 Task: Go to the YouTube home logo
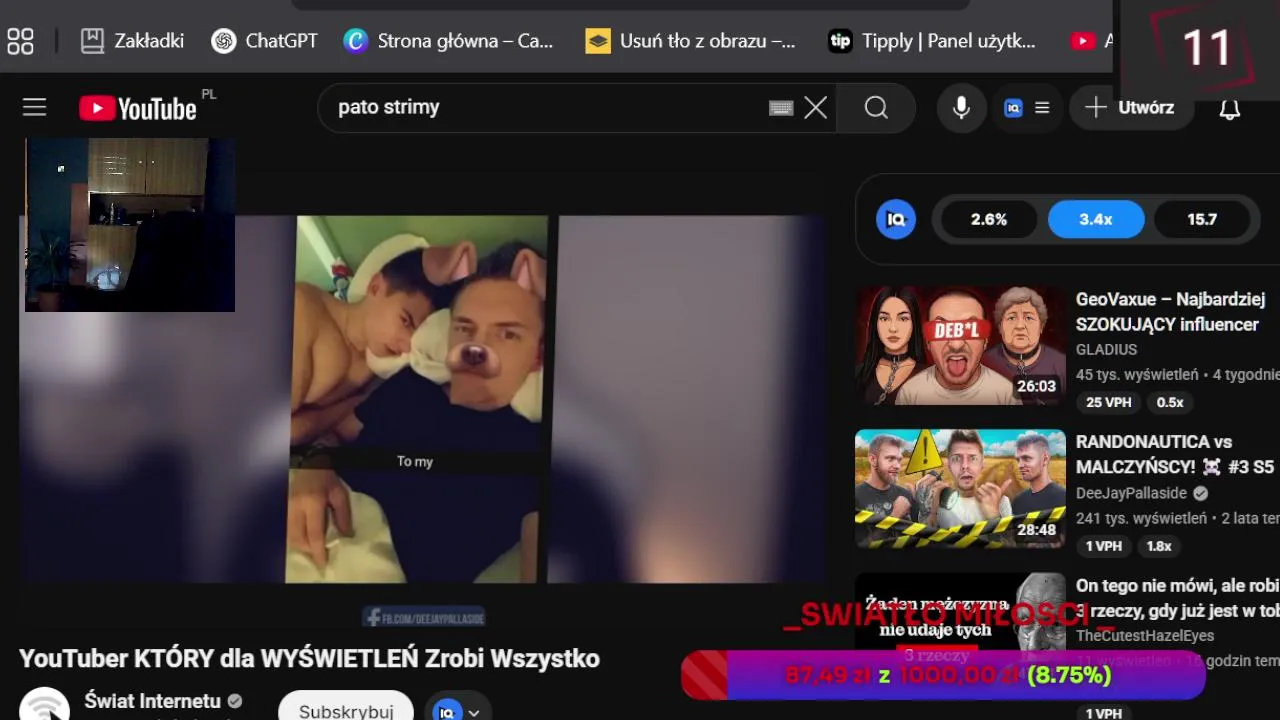pos(140,108)
